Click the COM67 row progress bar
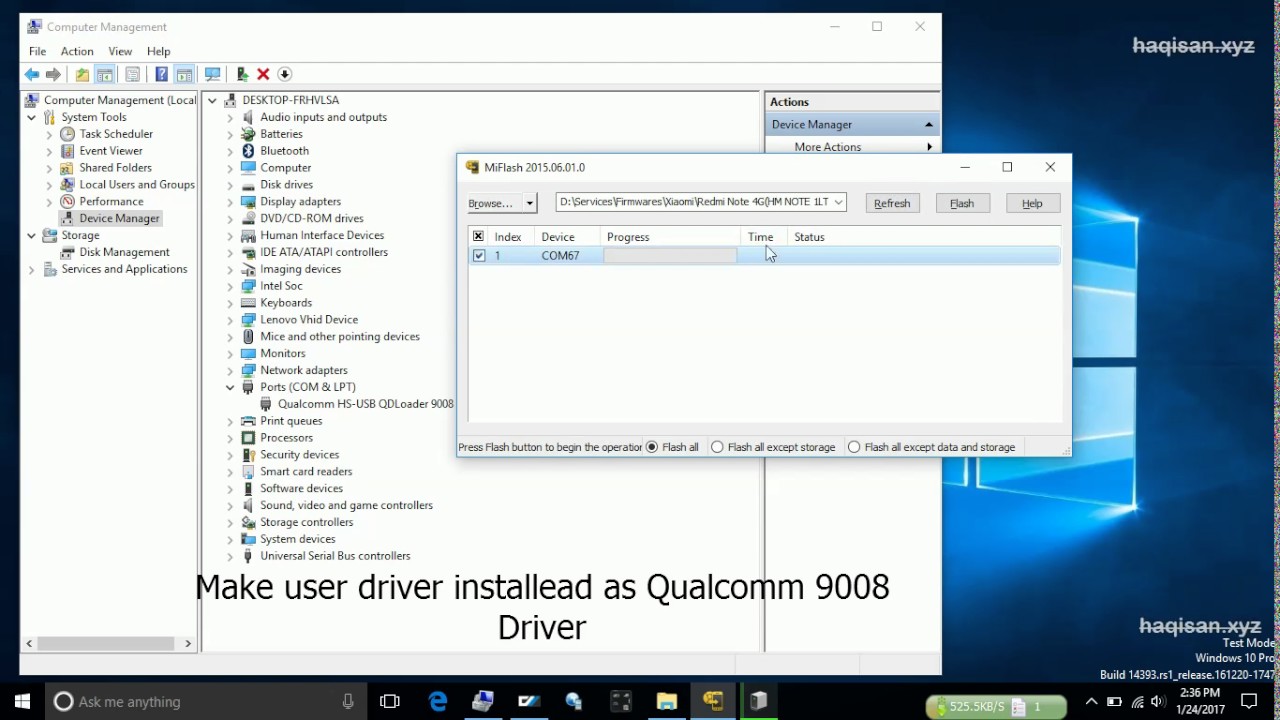 (670, 256)
